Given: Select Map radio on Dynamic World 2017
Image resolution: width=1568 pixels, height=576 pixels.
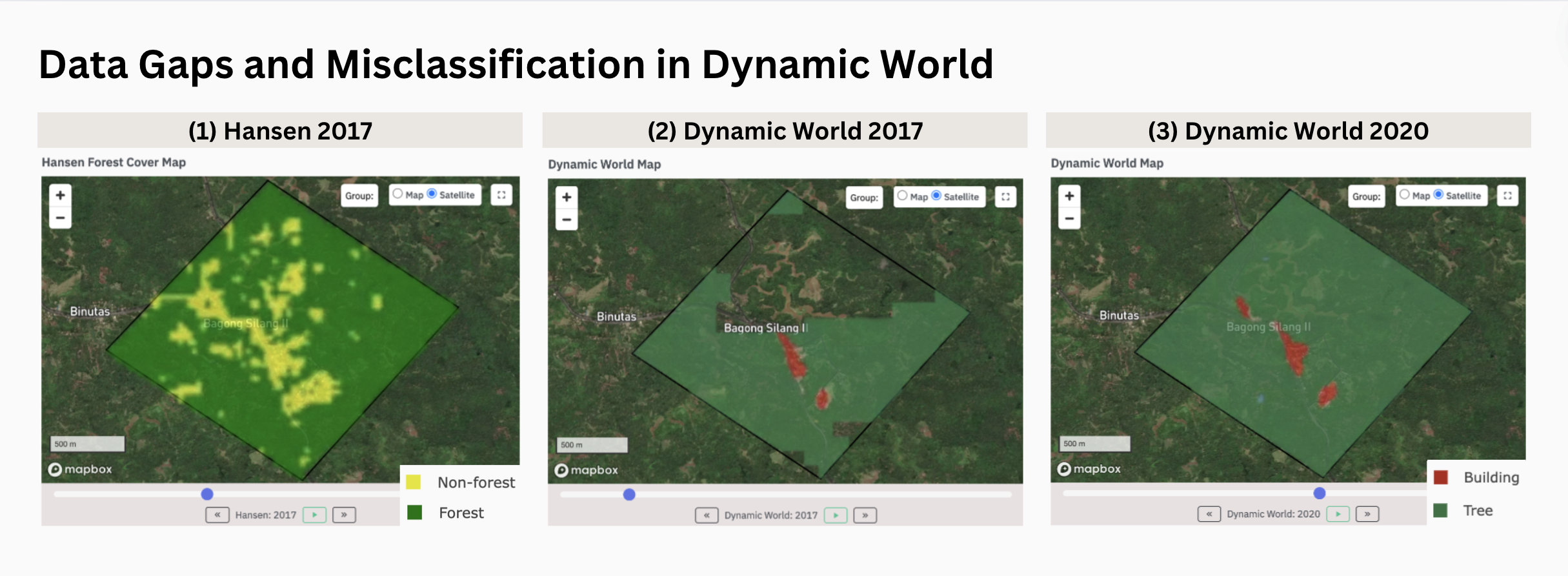Looking at the screenshot, I should (x=902, y=196).
